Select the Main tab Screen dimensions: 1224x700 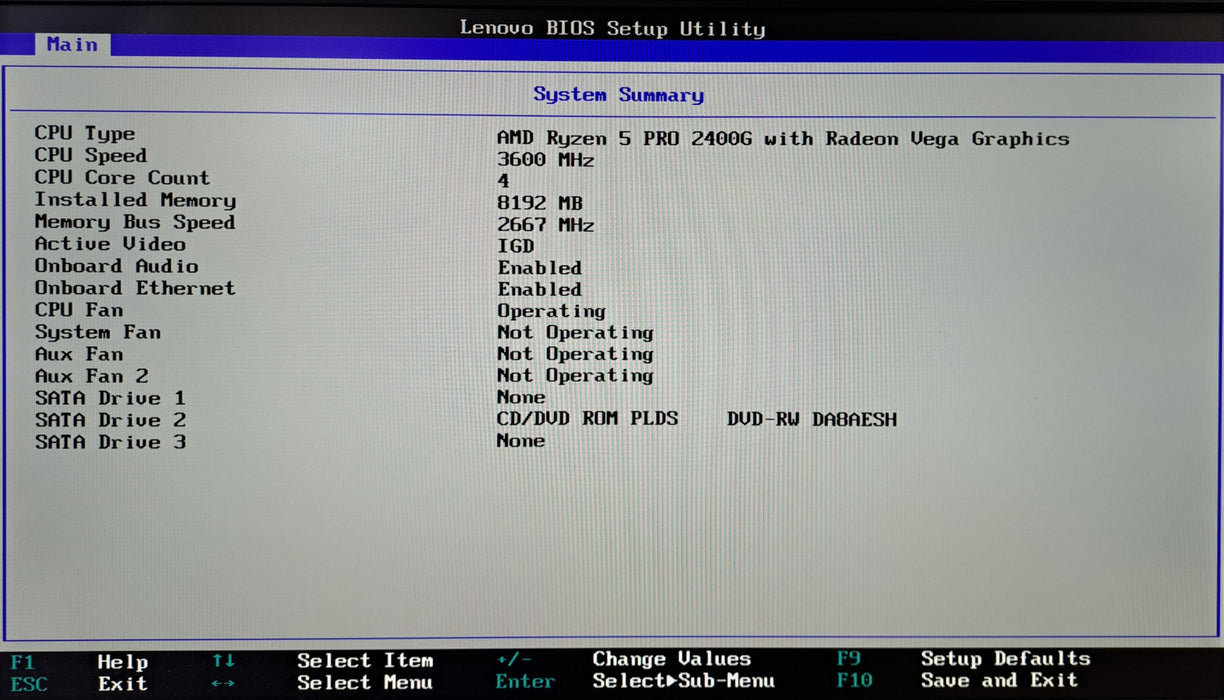pos(72,44)
